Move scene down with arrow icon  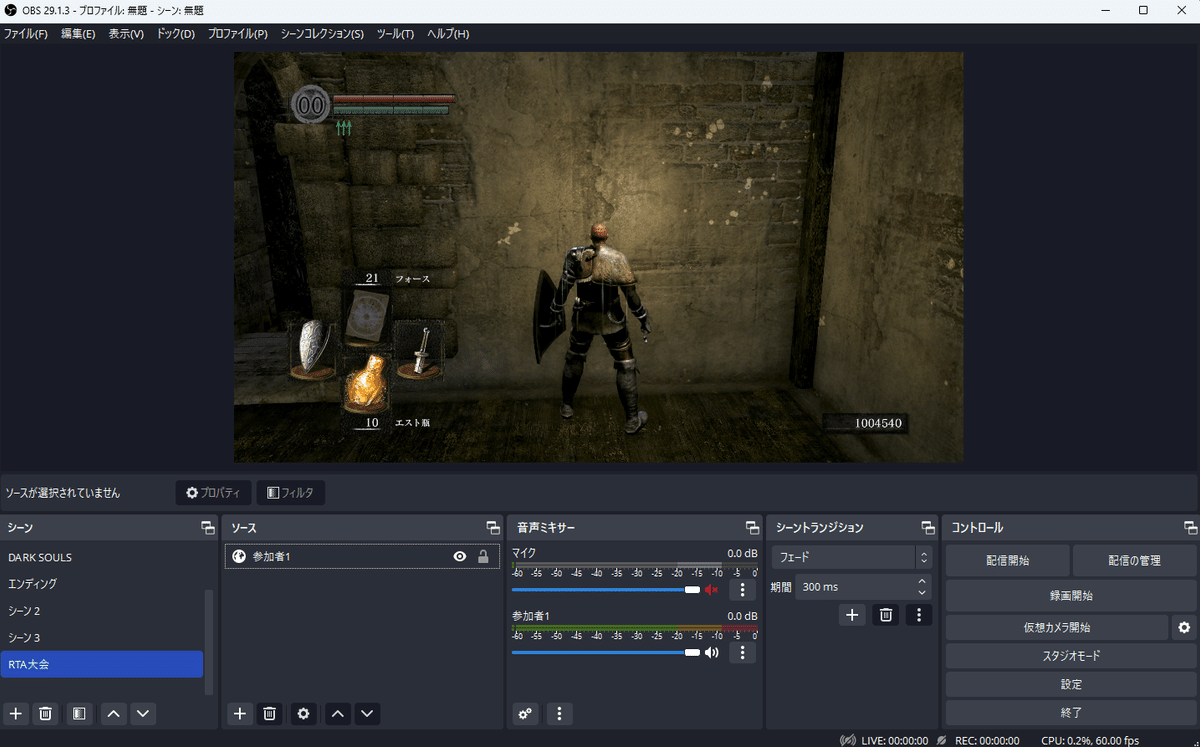(143, 713)
